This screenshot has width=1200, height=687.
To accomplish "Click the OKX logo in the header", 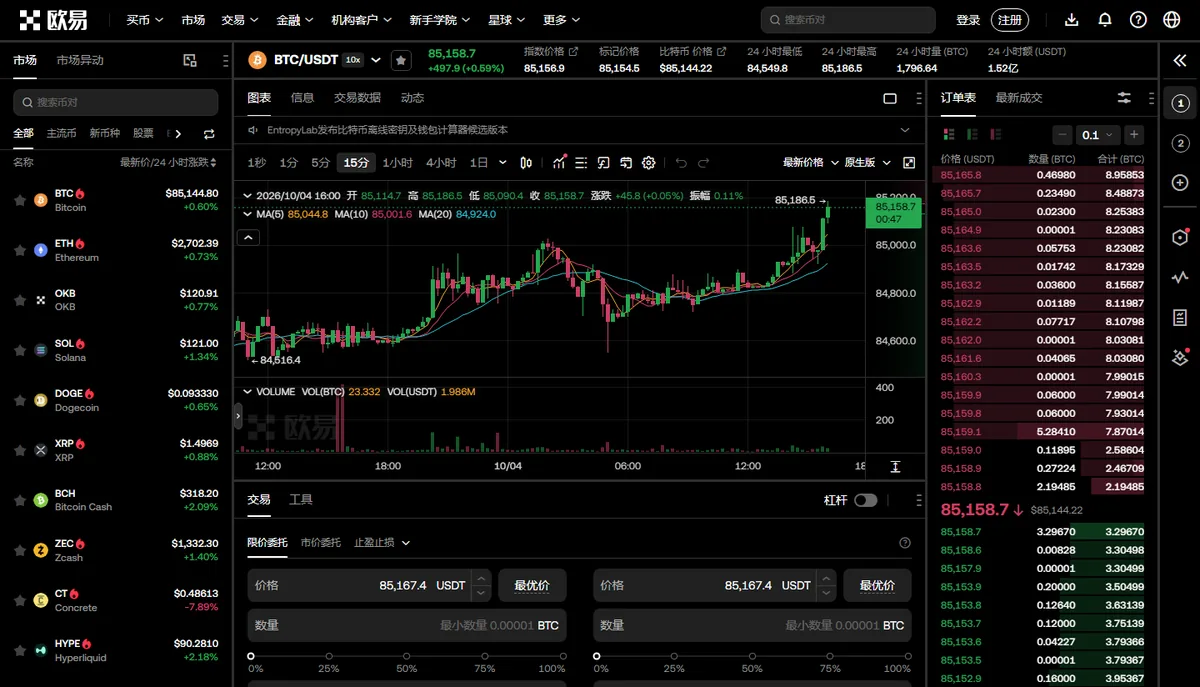I will (x=53, y=20).
